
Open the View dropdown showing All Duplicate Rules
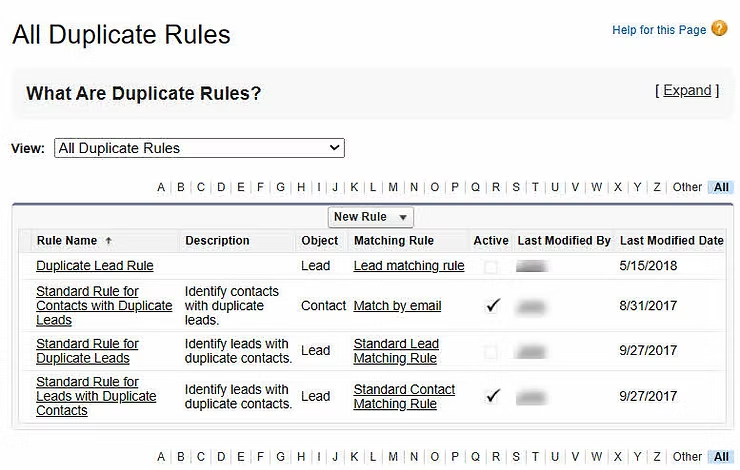[x=199, y=148]
